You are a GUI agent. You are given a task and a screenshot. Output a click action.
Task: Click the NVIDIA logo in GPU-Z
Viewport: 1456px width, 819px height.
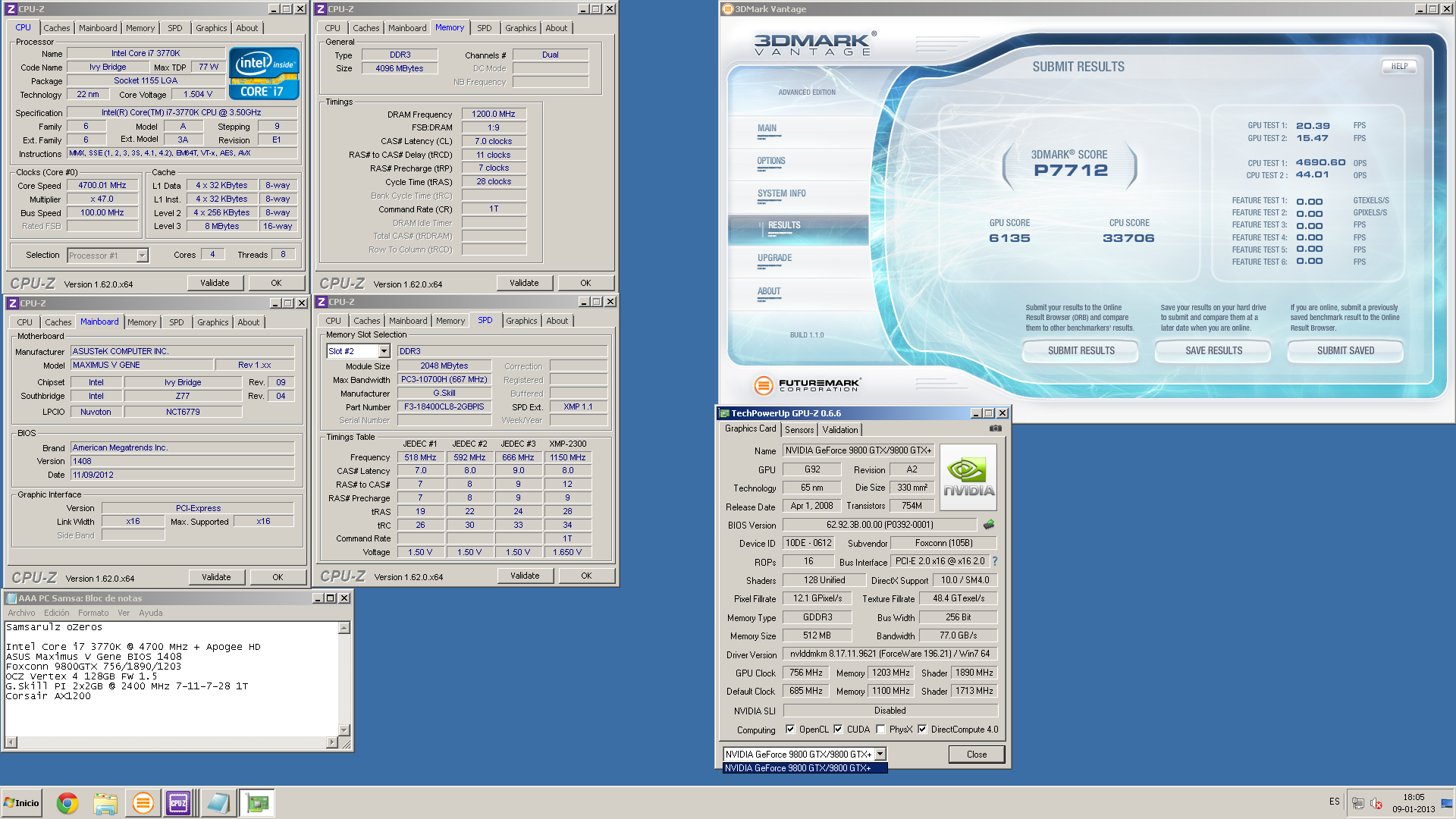click(968, 477)
